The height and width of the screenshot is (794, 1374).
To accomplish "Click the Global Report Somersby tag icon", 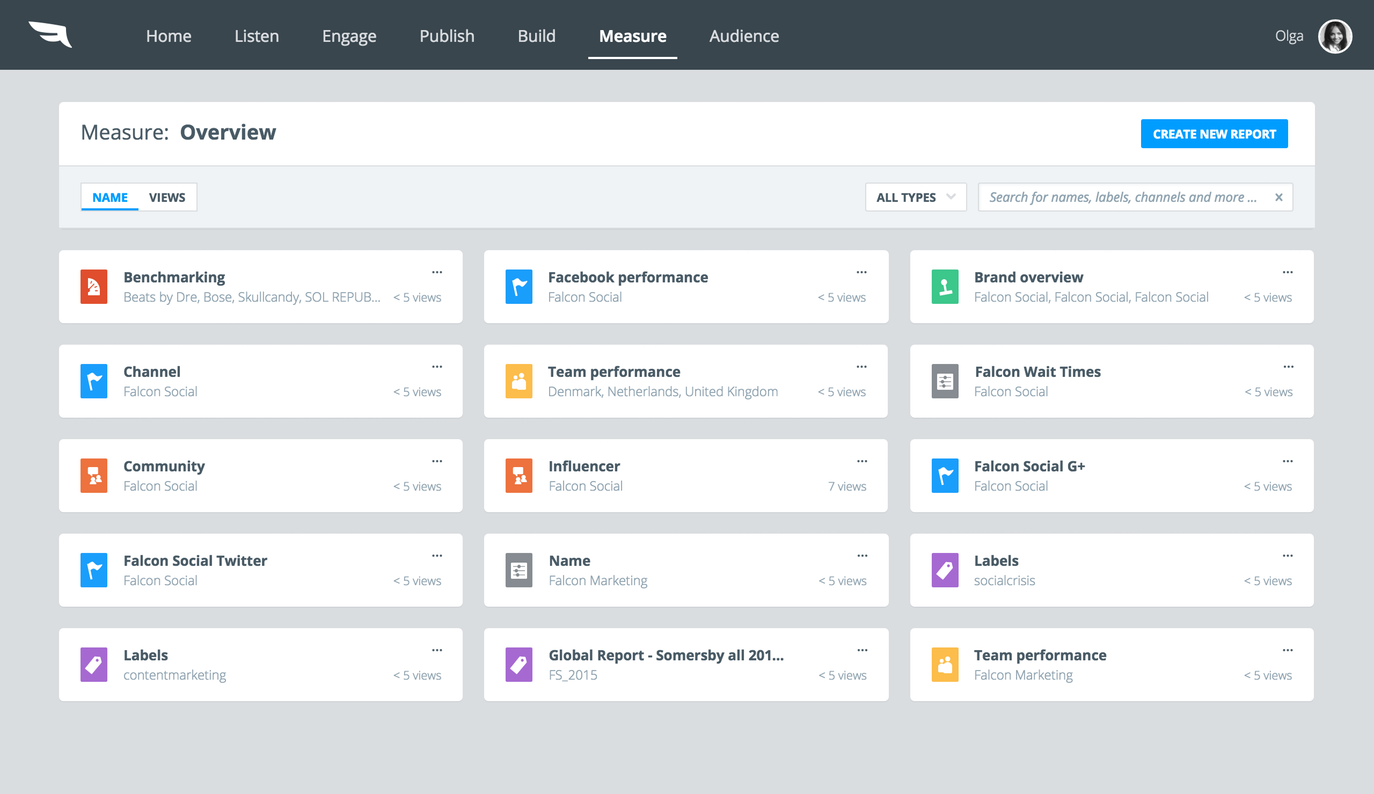I will click(519, 665).
